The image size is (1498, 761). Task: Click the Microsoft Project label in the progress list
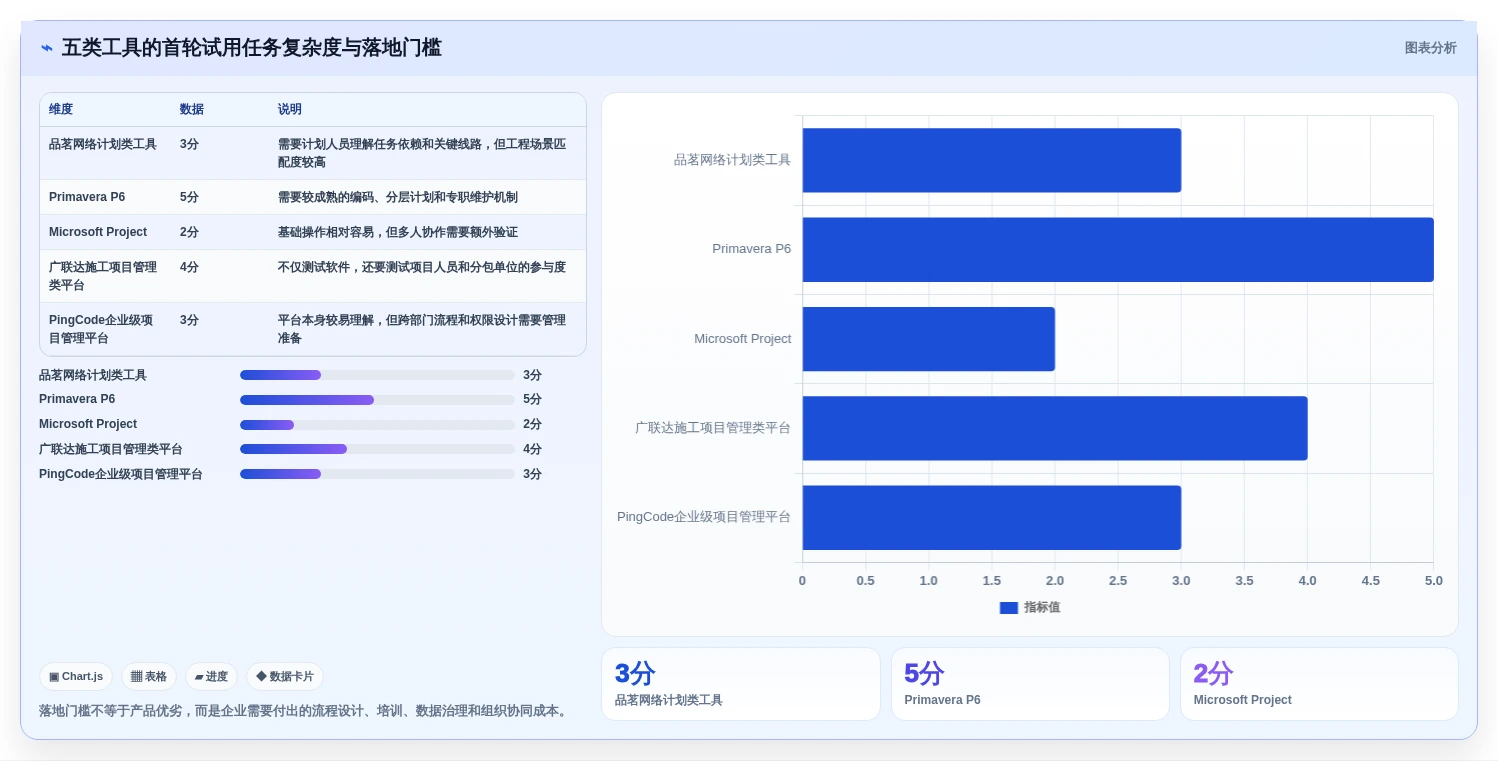(x=88, y=424)
